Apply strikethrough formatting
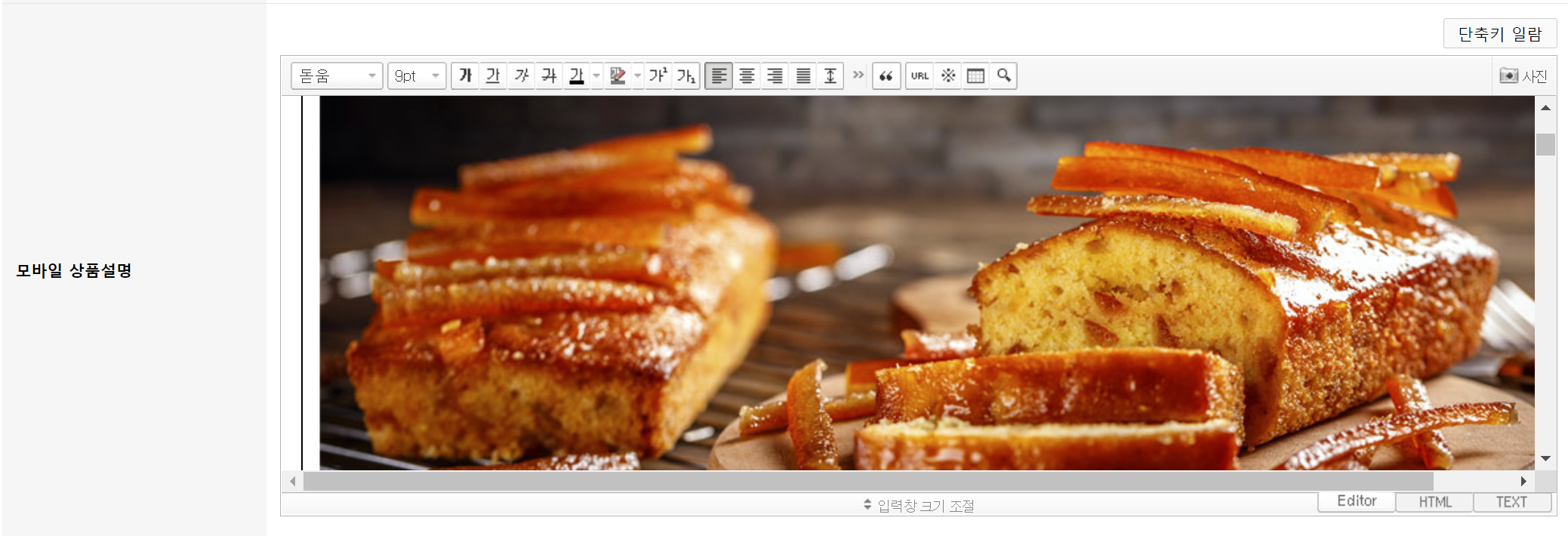The image size is (1568, 536). pyautogui.click(x=549, y=75)
